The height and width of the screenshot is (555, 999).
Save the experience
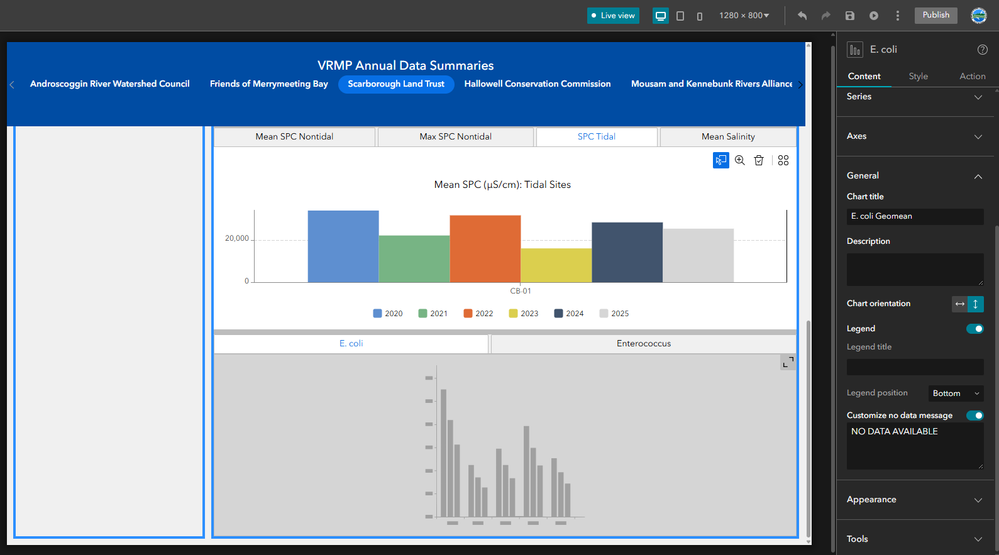pos(850,15)
